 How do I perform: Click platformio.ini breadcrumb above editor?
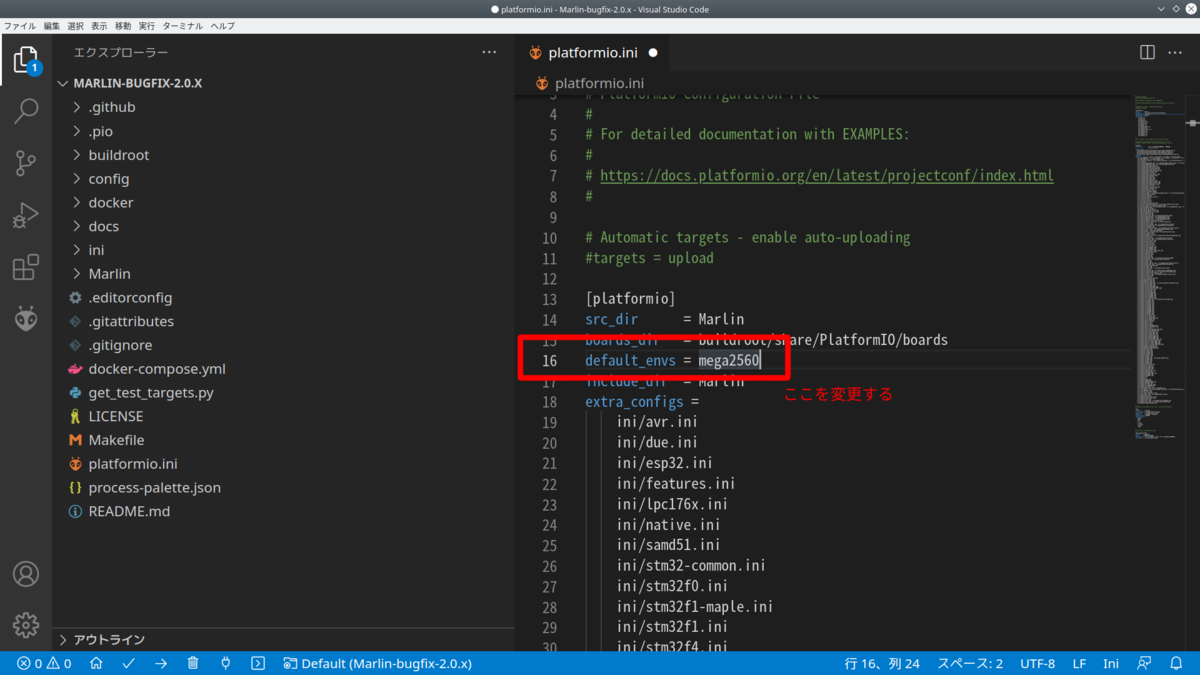point(598,83)
